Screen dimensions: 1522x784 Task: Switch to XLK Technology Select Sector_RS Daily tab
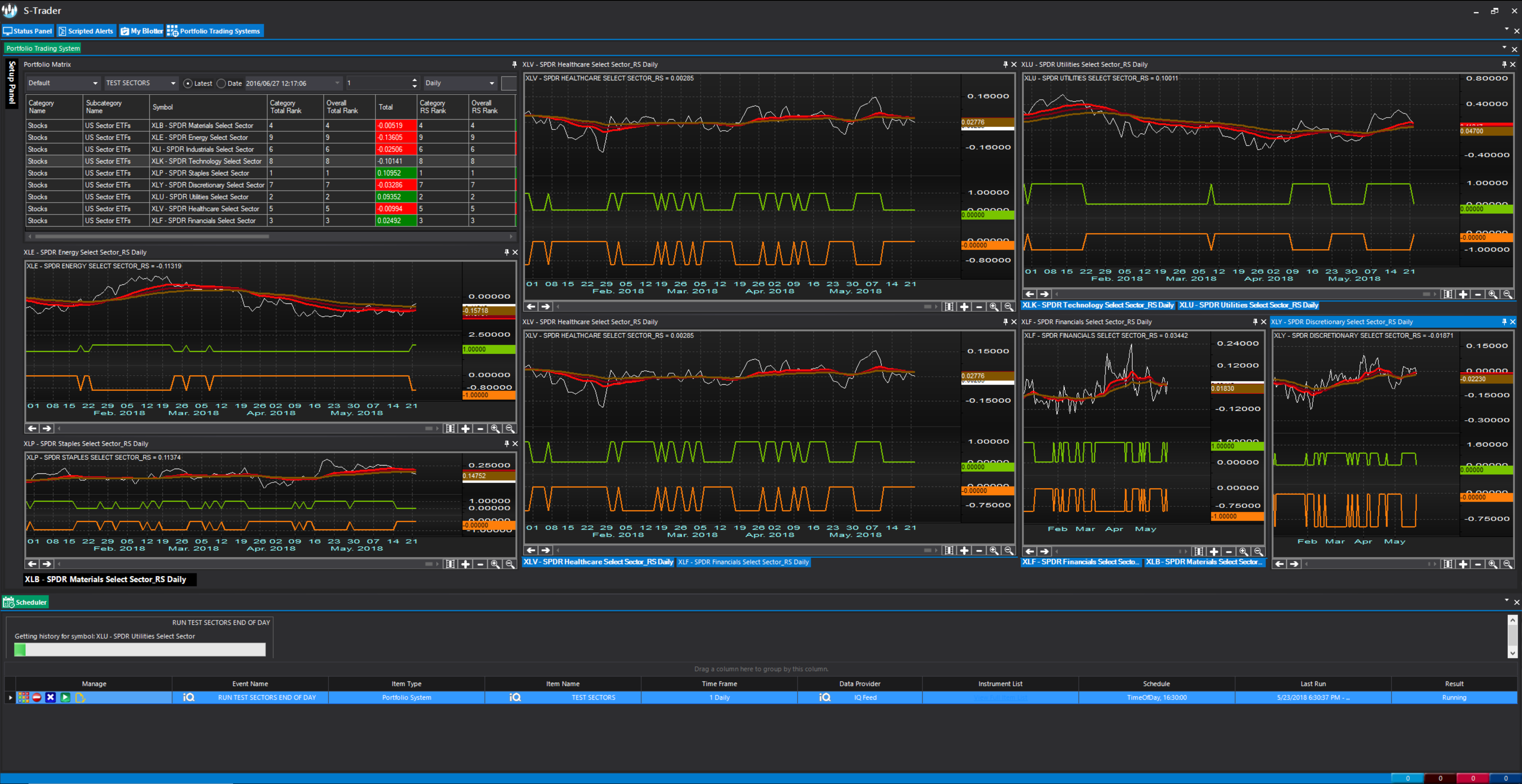pos(1098,305)
